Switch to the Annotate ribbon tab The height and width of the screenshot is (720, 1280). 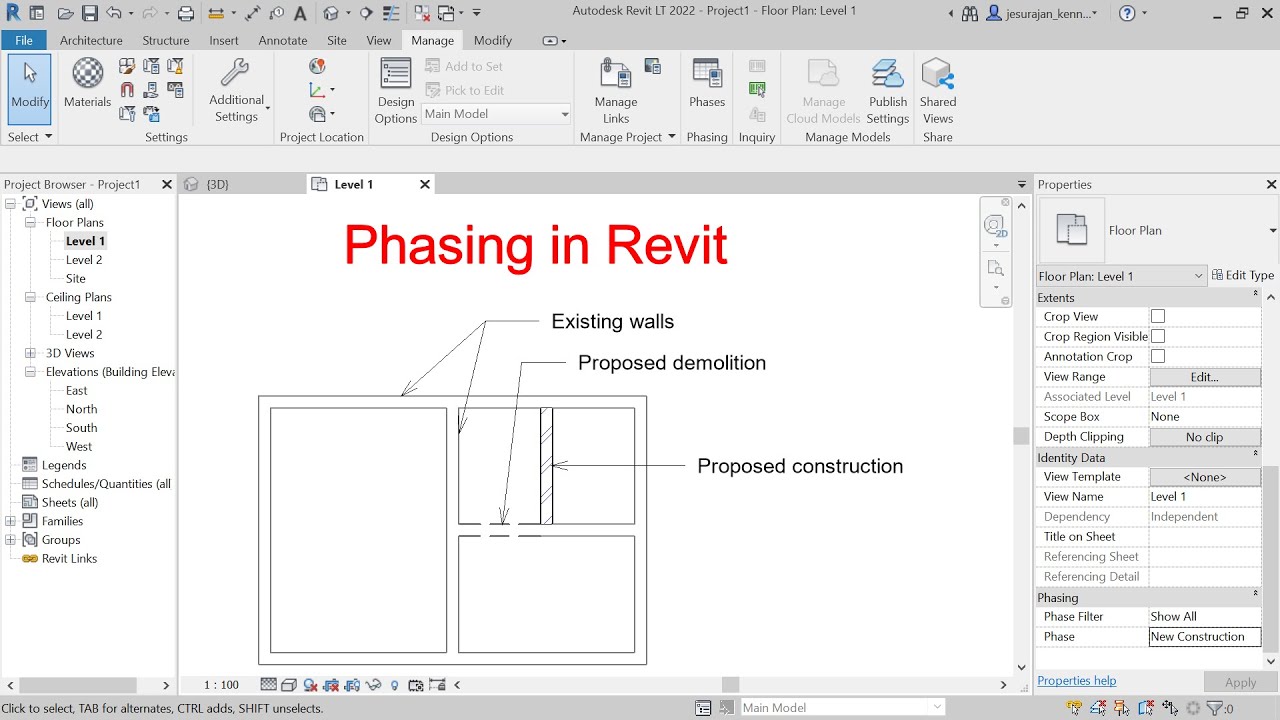point(283,40)
